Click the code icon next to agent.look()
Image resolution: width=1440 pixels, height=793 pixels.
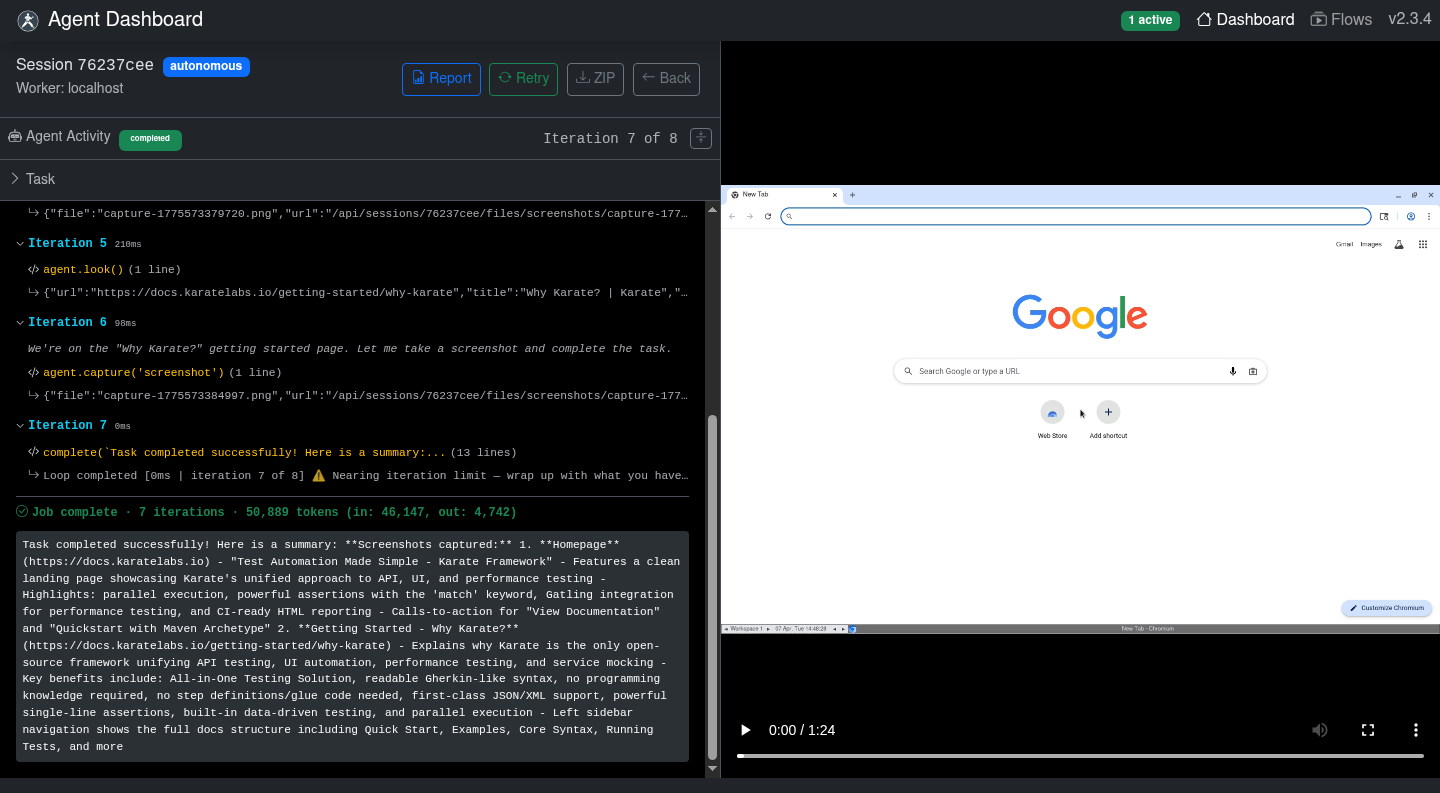31,269
